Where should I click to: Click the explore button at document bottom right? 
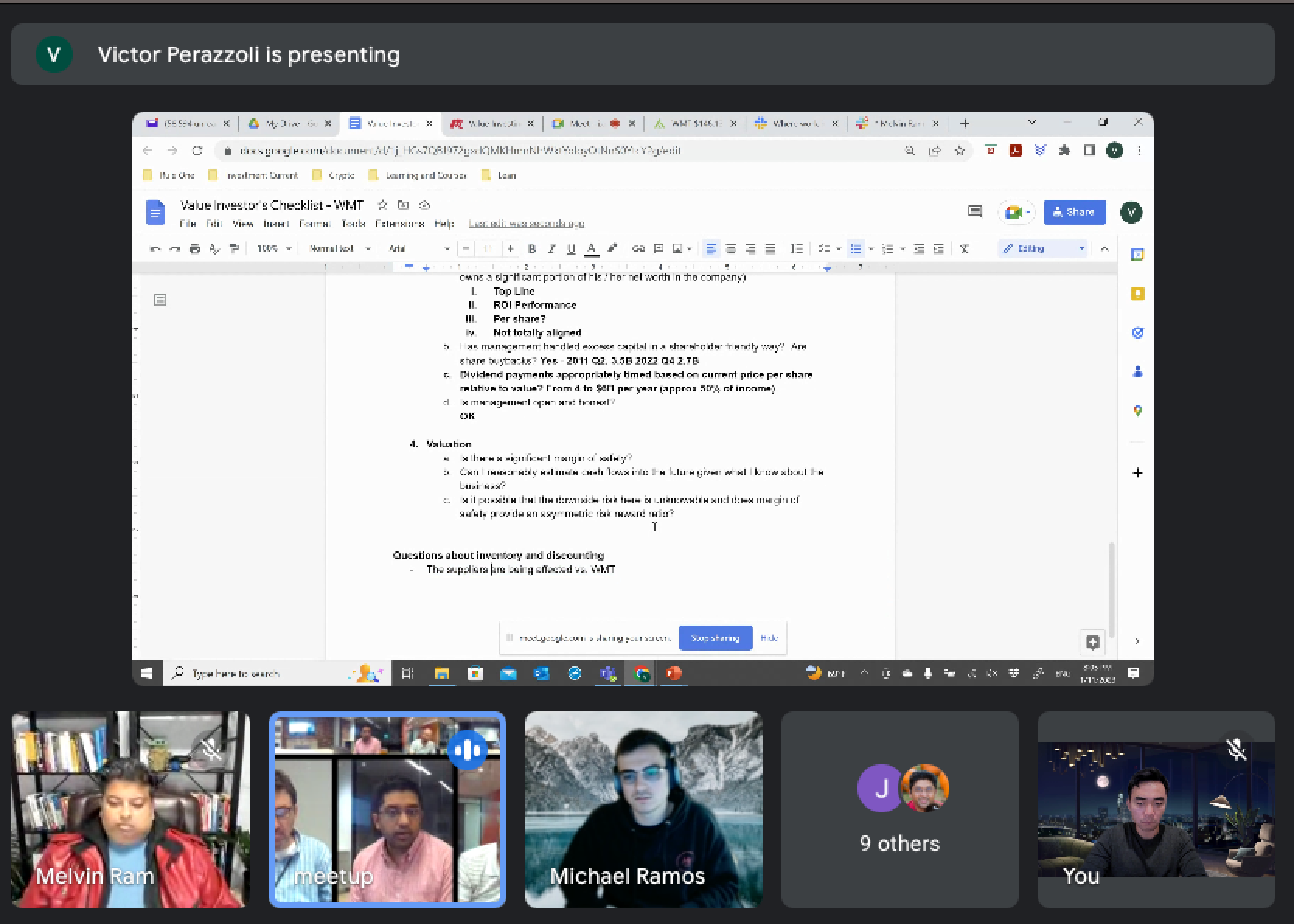(1092, 641)
